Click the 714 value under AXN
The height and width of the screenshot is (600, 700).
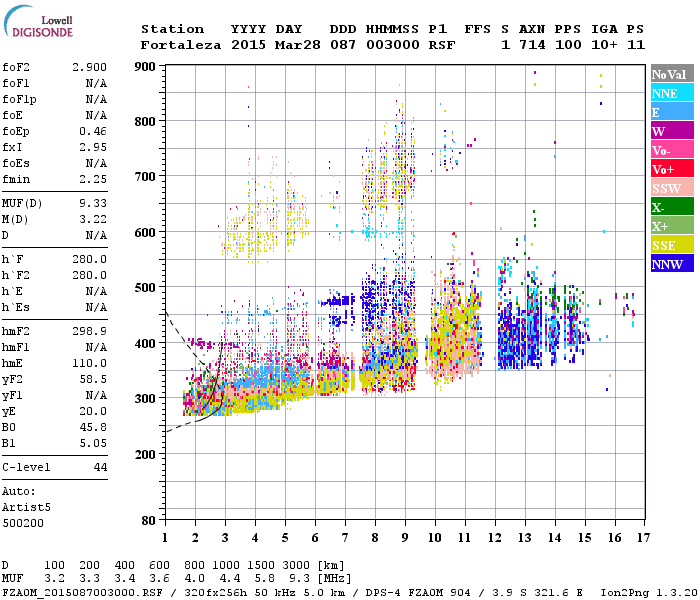click(x=532, y=45)
